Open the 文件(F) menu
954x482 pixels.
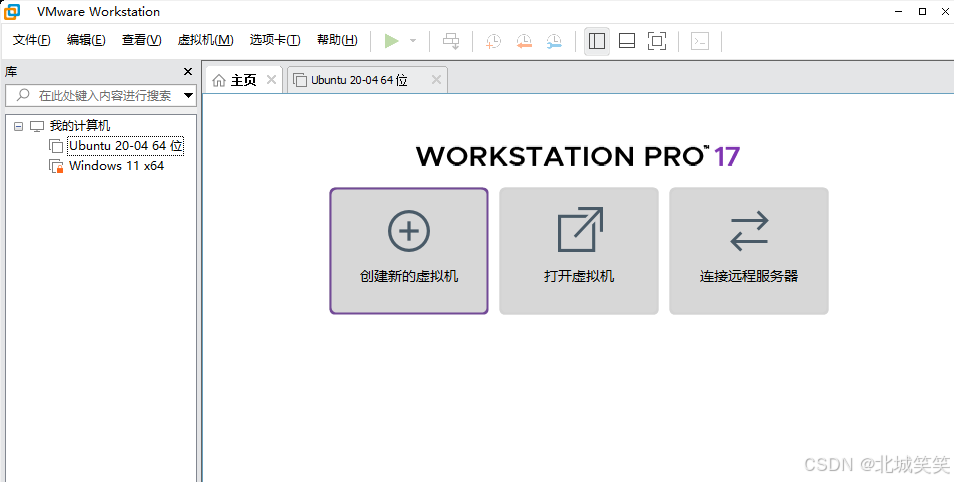pos(32,40)
